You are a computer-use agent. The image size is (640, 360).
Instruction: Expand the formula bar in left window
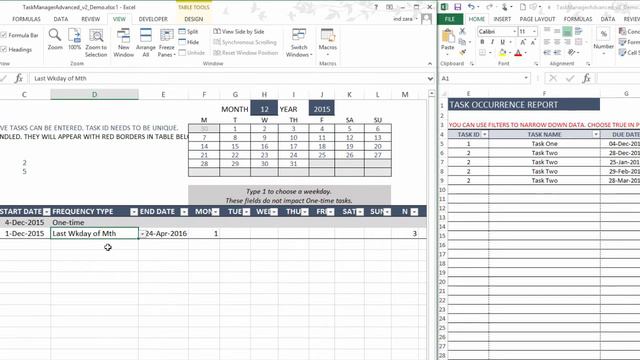430,78
